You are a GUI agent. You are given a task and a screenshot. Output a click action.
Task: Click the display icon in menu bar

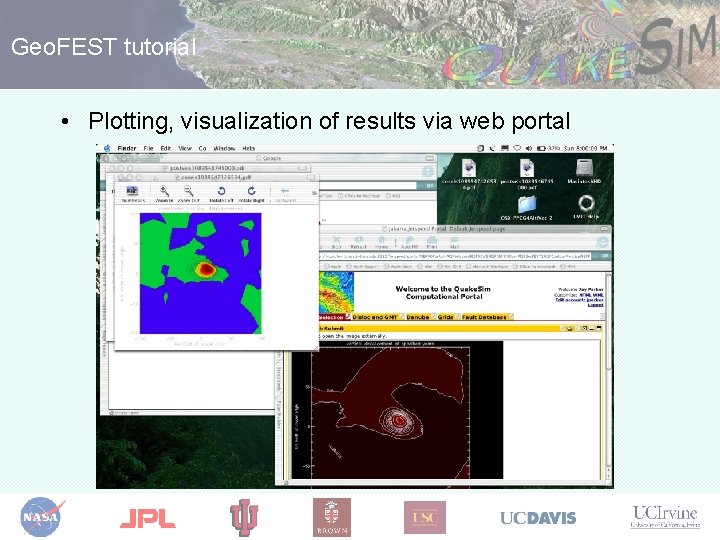click(505, 148)
